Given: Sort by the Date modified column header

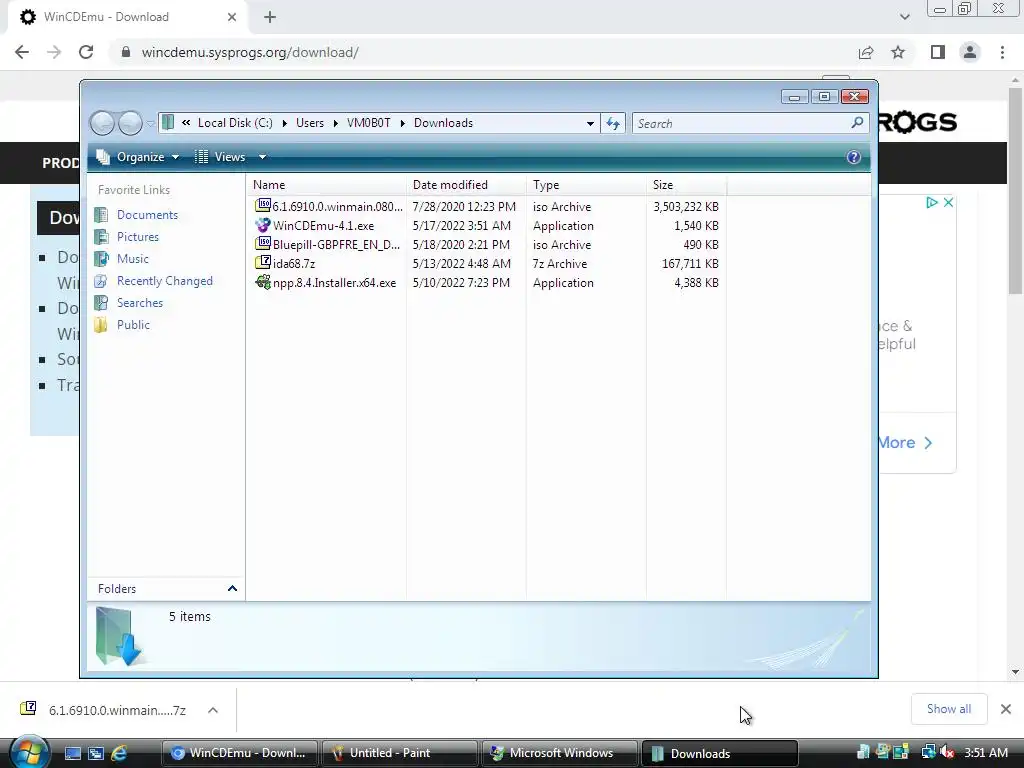Looking at the screenshot, I should tap(466, 185).
